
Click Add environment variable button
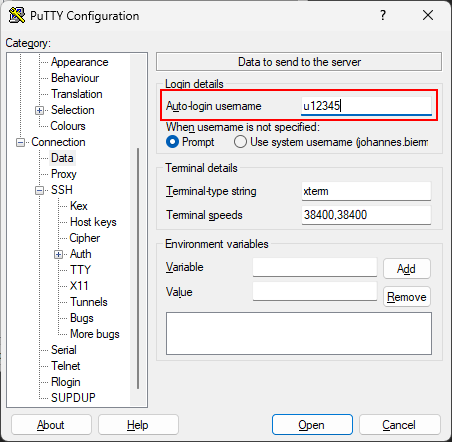pyautogui.click(x=407, y=269)
